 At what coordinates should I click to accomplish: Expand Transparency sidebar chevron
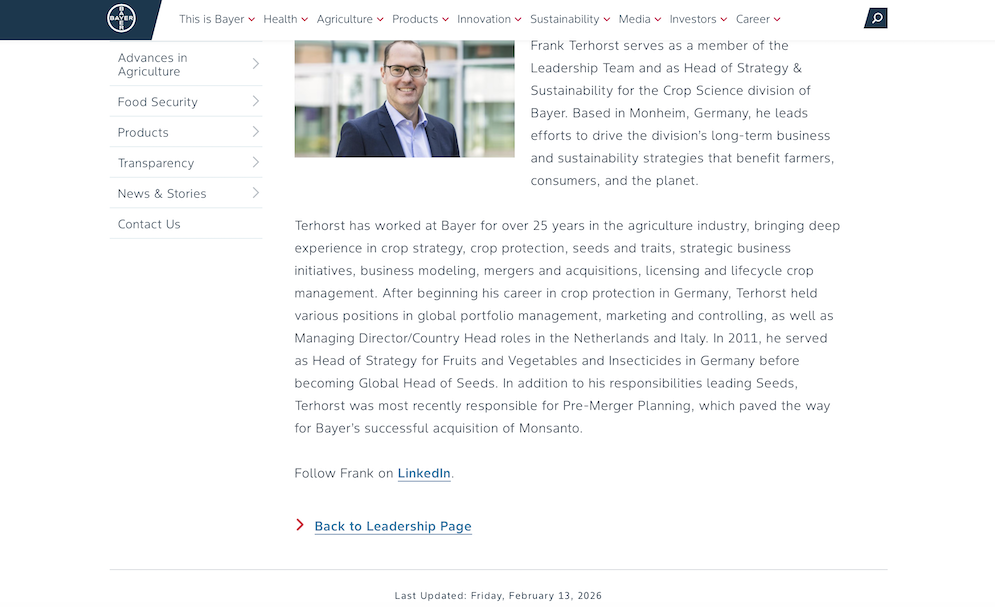(256, 162)
